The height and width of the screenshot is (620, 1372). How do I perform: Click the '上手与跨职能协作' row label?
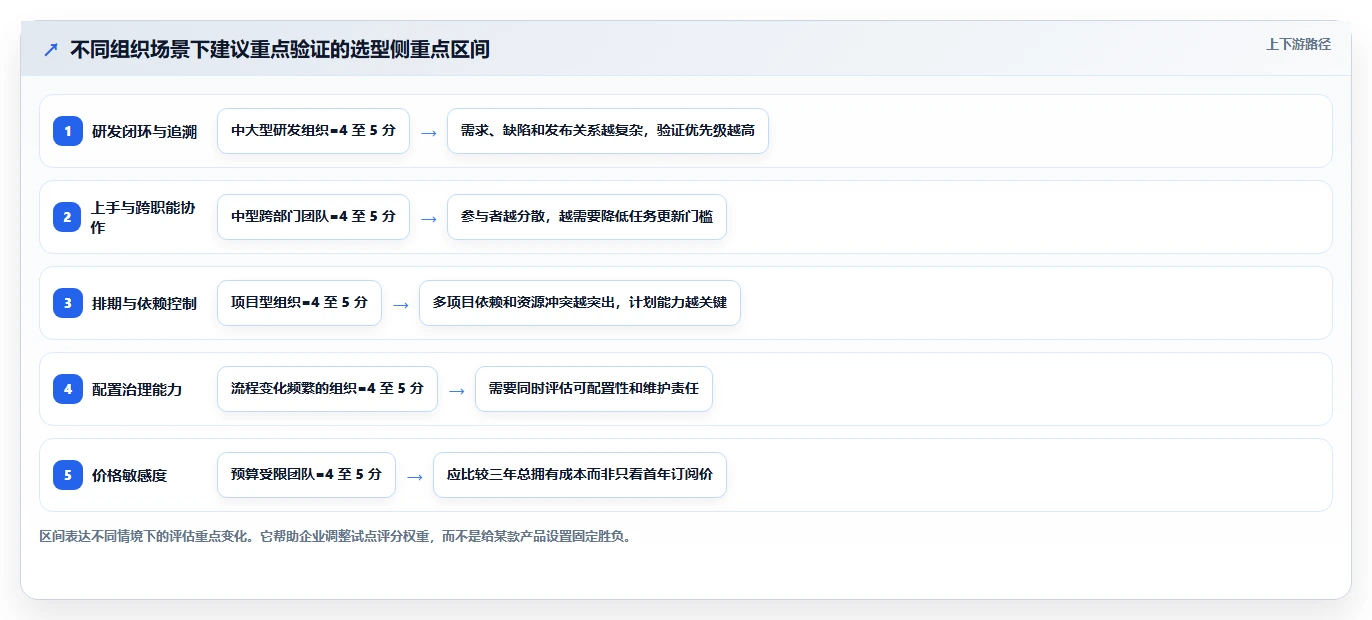pos(144,217)
